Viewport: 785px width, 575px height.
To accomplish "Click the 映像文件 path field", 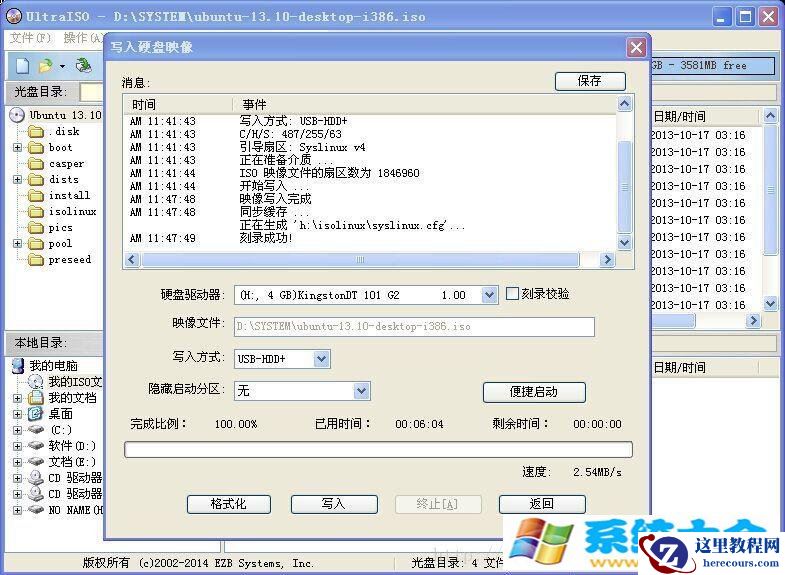I will [414, 326].
